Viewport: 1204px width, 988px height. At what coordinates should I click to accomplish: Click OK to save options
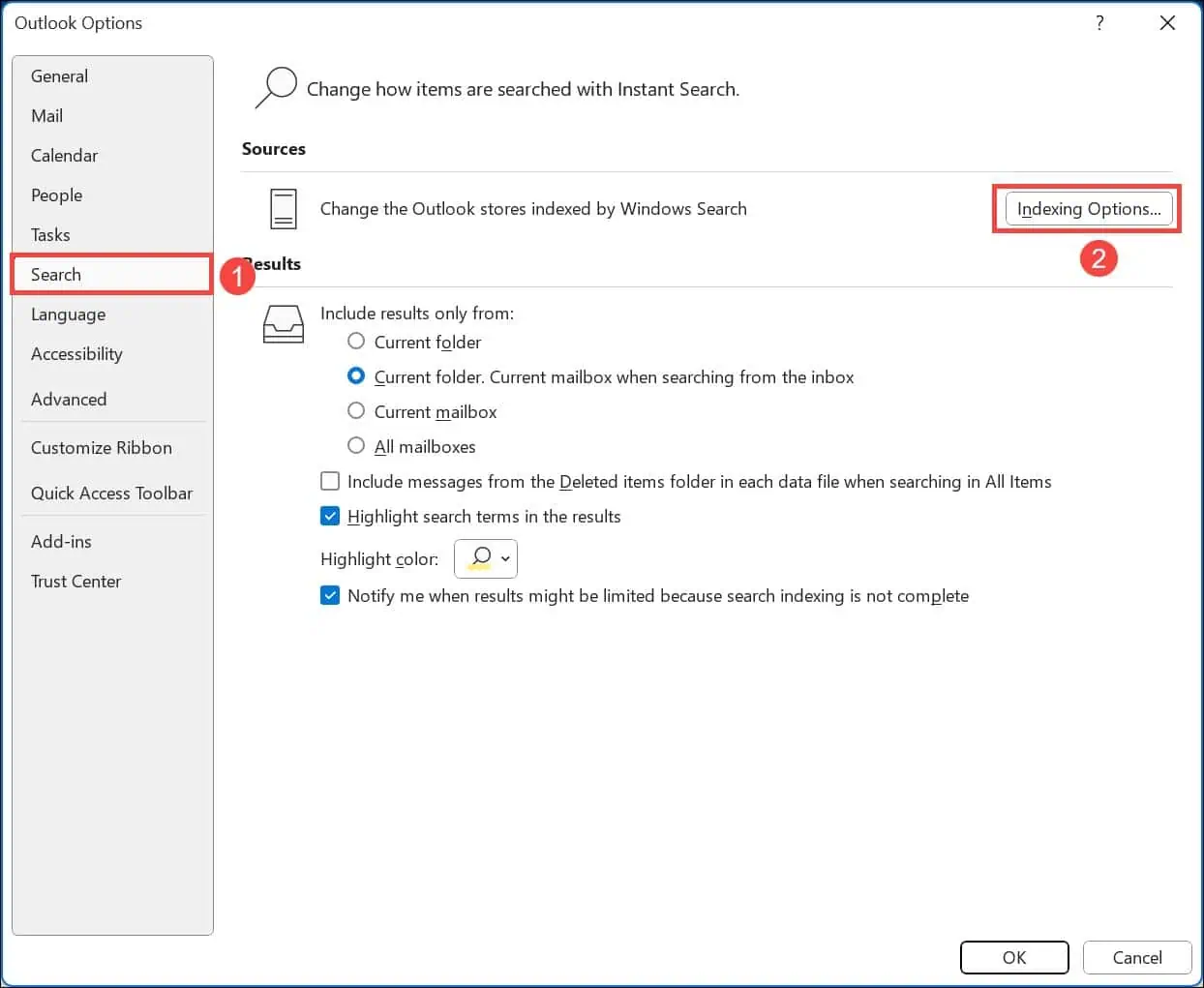point(1014,957)
